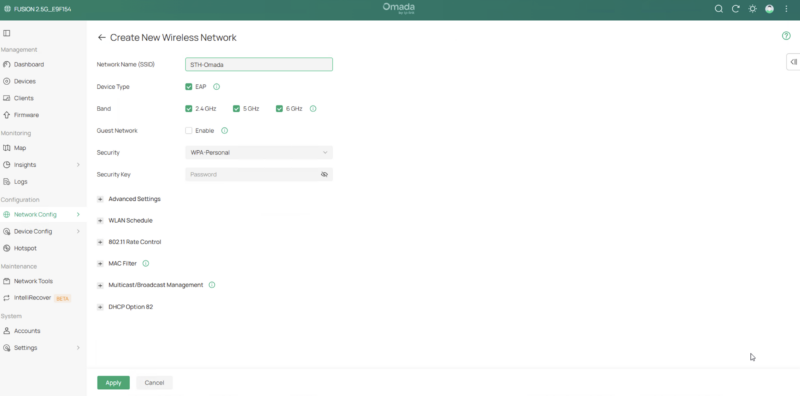Click the search icon in top bar
Screen dimensions: 800x396
(718, 9)
